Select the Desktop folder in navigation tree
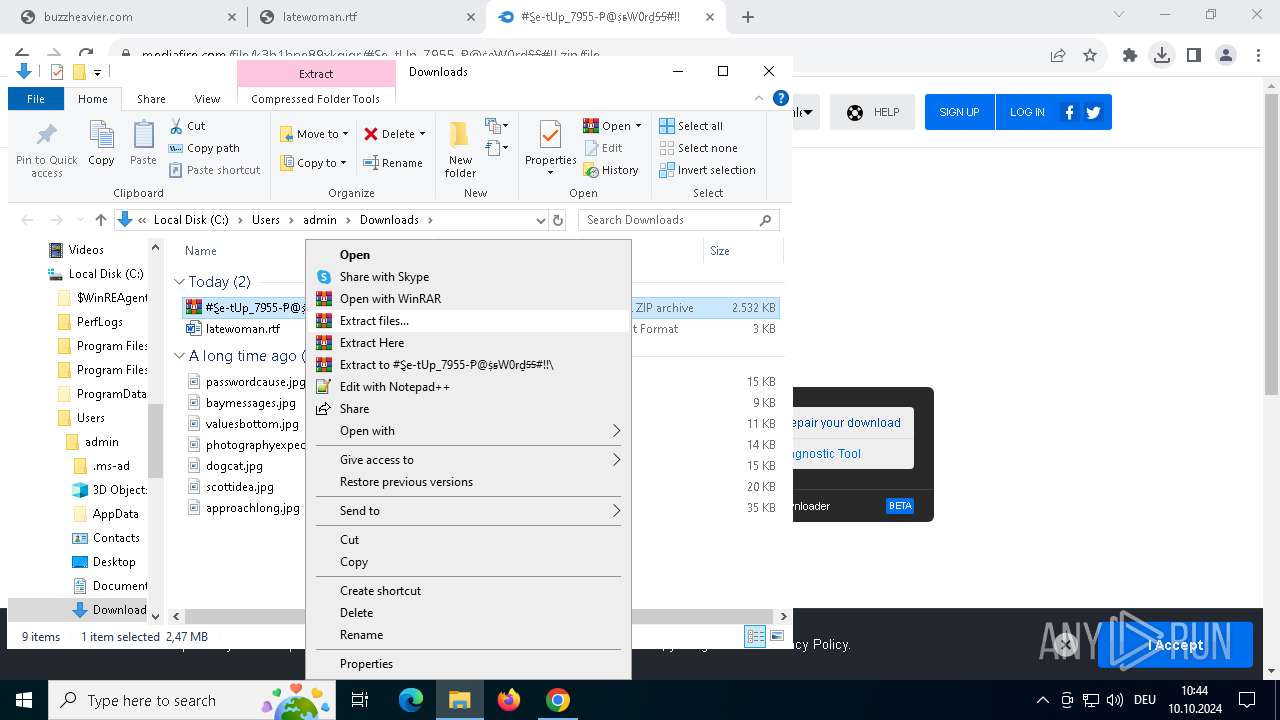This screenshot has height=720, width=1280. (114, 562)
